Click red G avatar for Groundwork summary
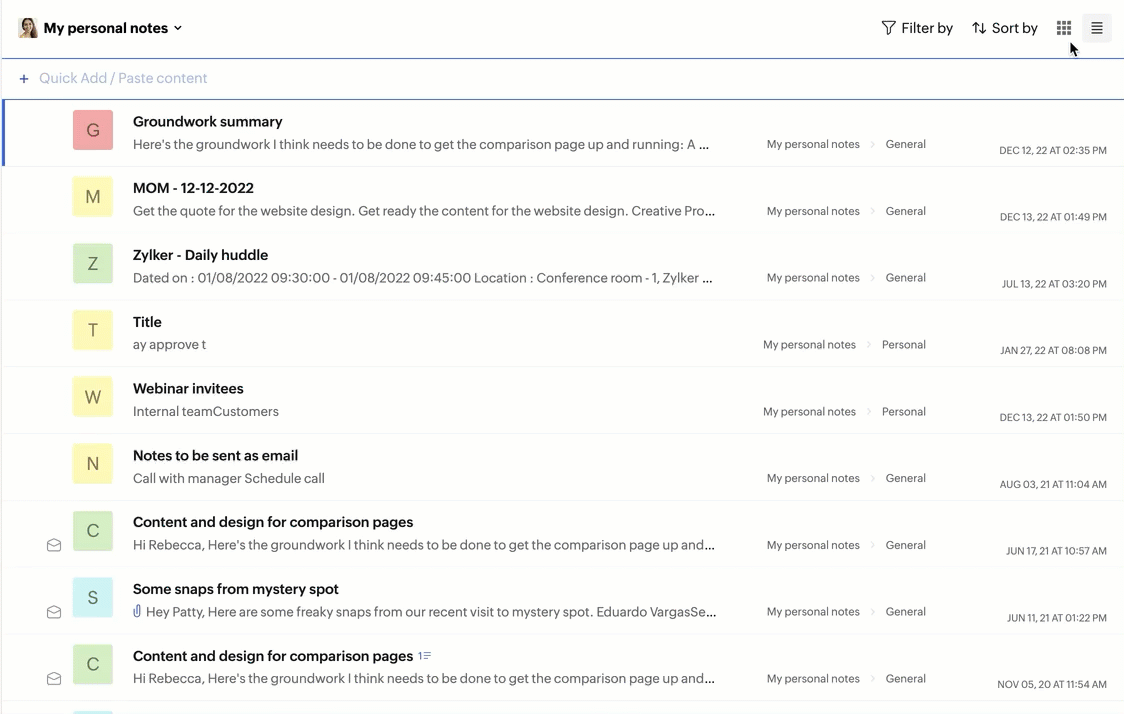 pyautogui.click(x=93, y=130)
